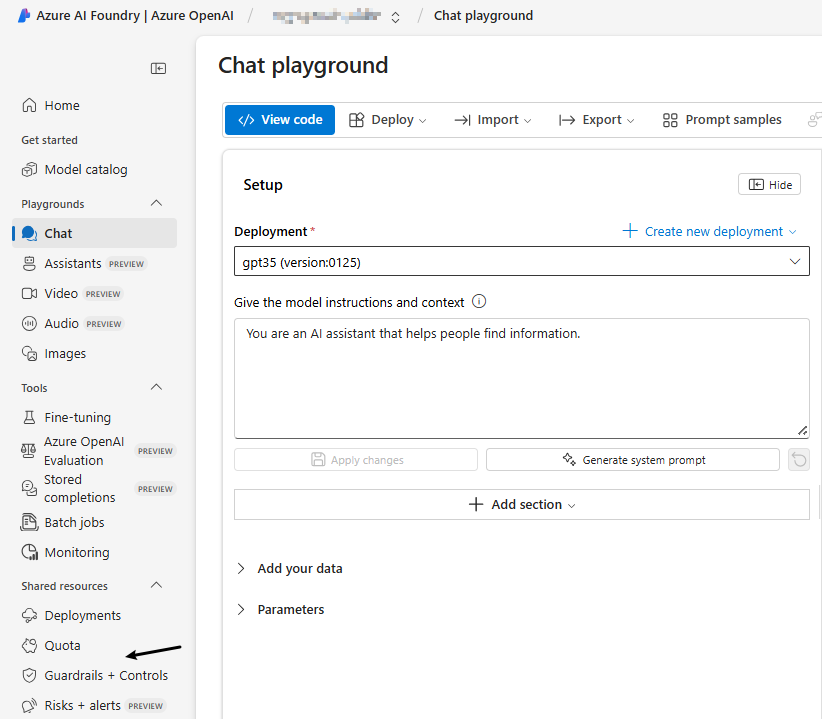
Task: Click the Azure AI Foundry logo icon
Action: coord(24,16)
